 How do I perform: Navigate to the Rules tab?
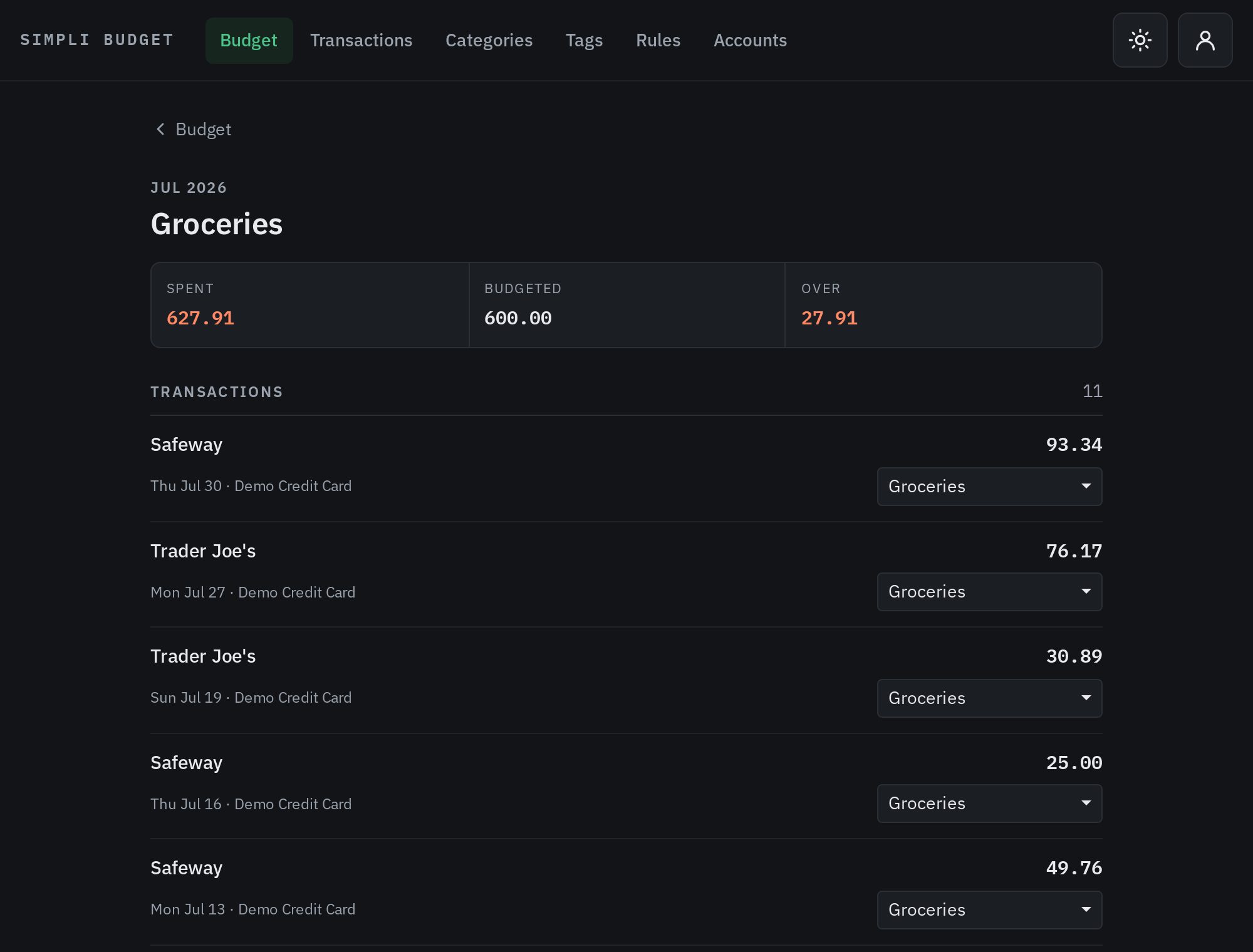pos(658,40)
